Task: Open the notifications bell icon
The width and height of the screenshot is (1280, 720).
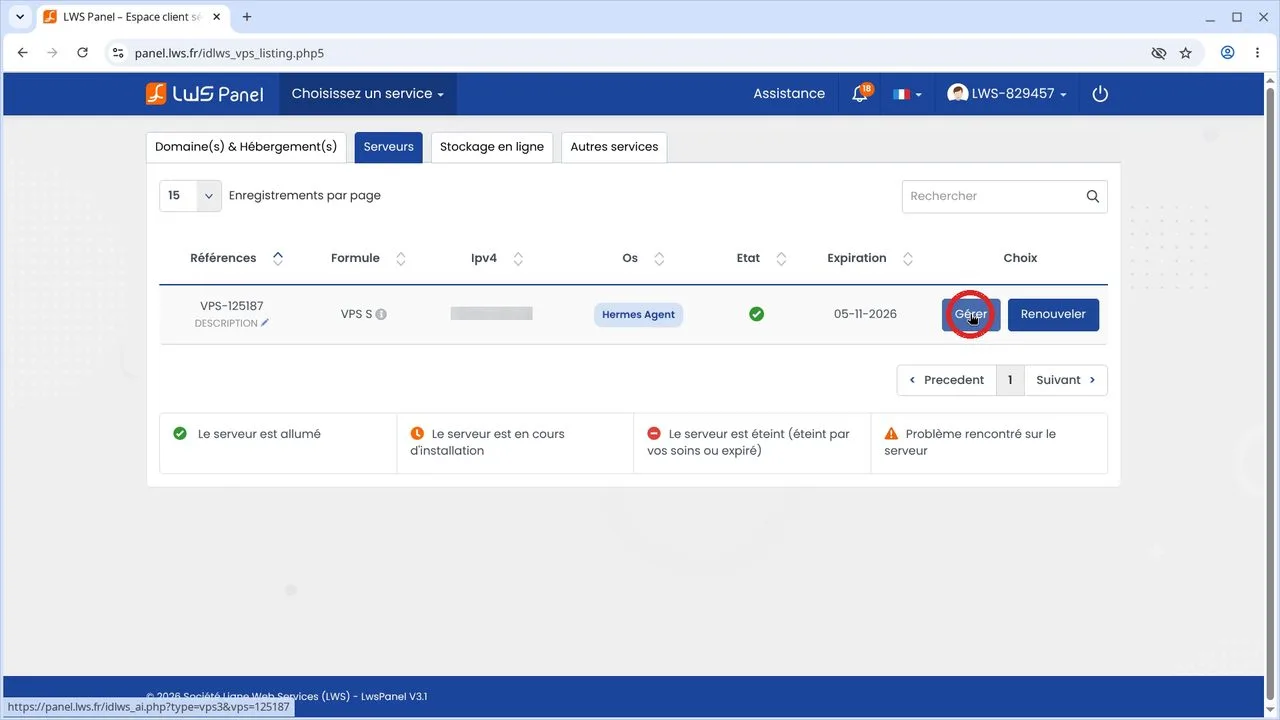Action: [860, 93]
